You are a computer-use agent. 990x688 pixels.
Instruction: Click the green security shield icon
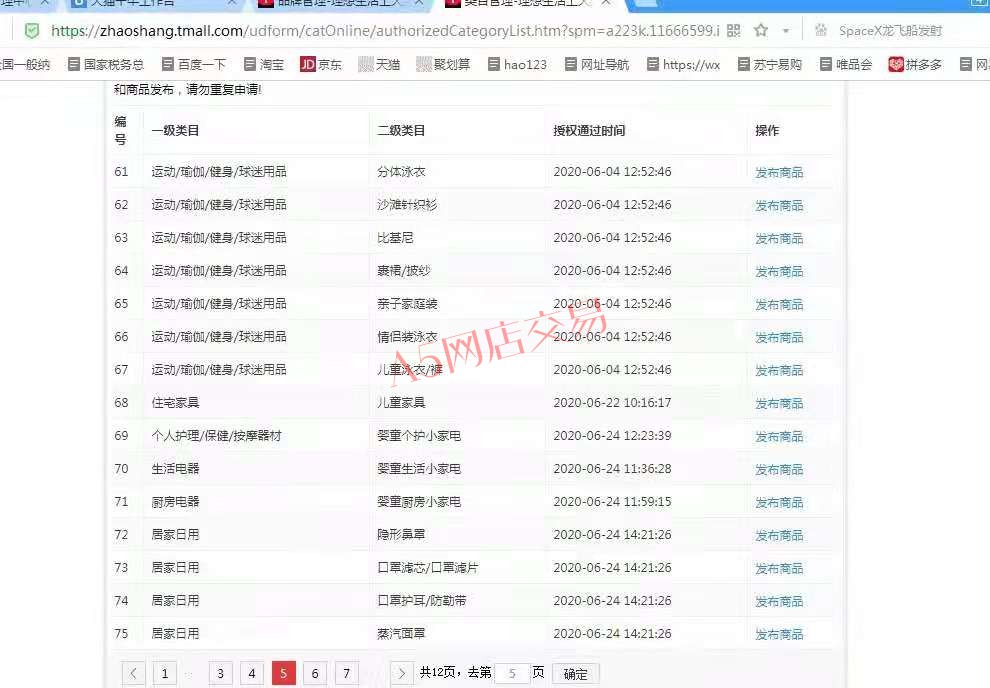click(x=32, y=31)
